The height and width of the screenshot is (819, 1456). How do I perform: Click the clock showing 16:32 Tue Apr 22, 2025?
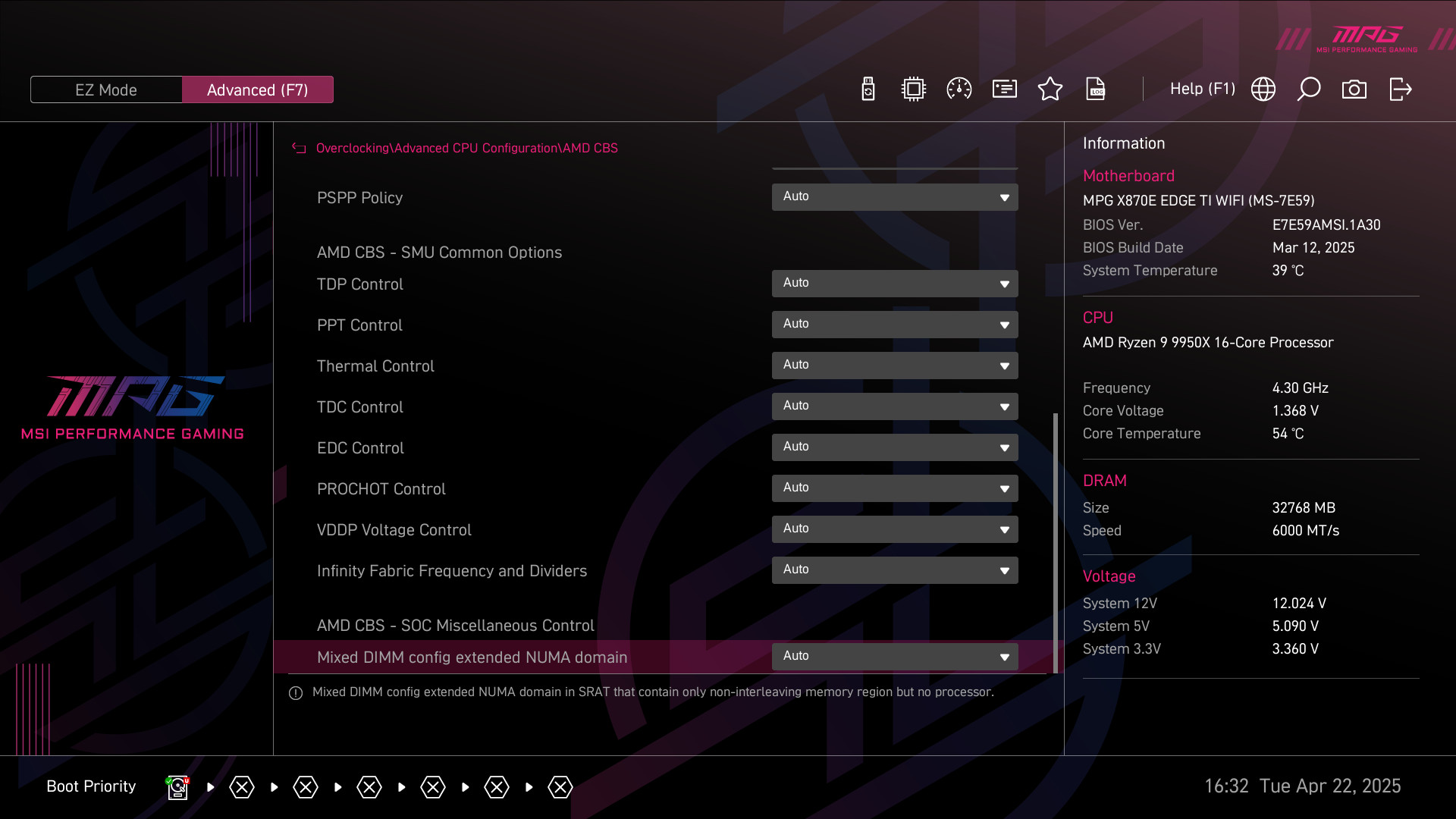click(1302, 786)
